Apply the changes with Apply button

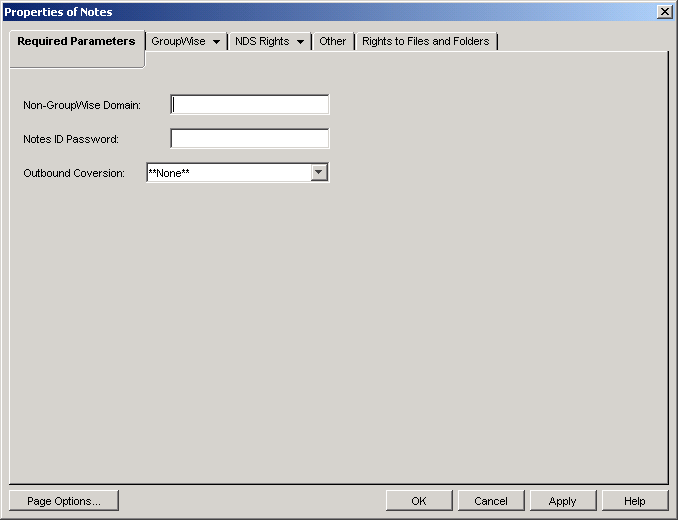pos(563,501)
